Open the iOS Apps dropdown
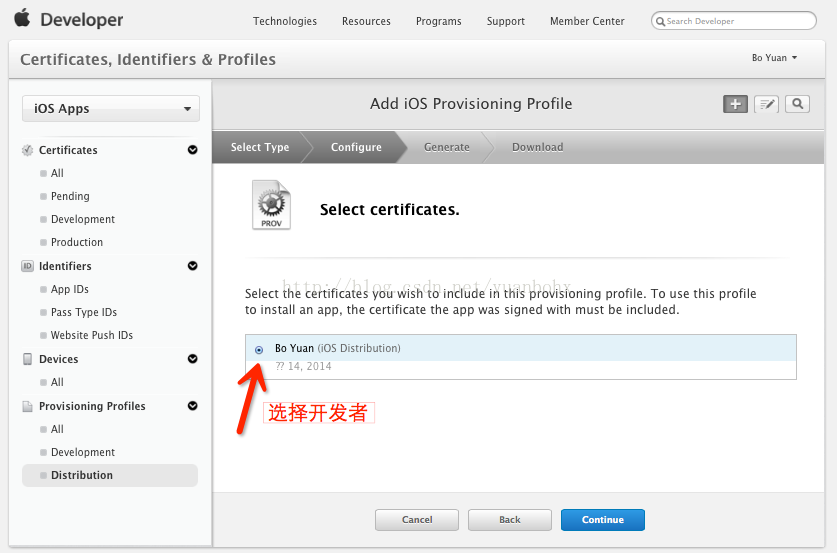 coord(111,109)
